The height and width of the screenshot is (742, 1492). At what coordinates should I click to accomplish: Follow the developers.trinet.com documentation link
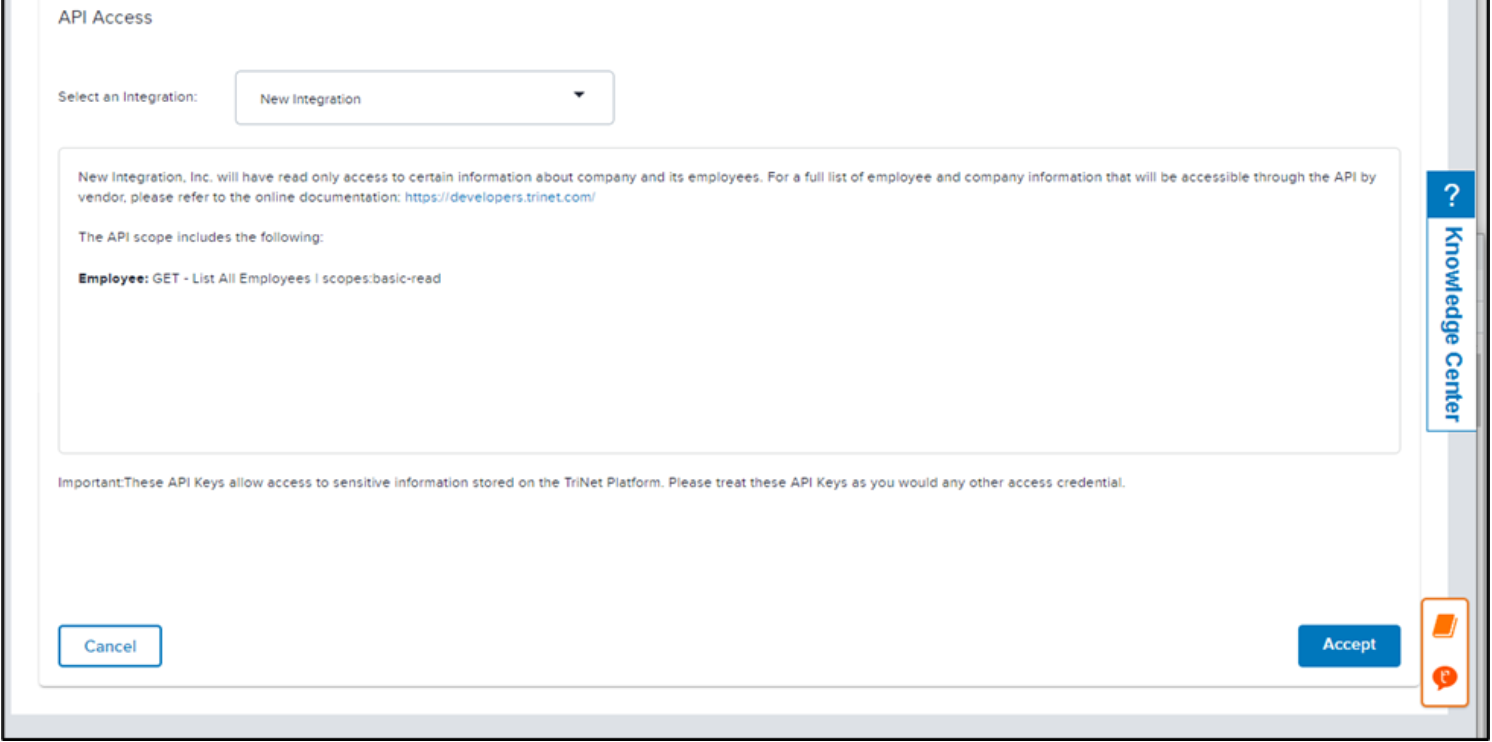coord(500,198)
